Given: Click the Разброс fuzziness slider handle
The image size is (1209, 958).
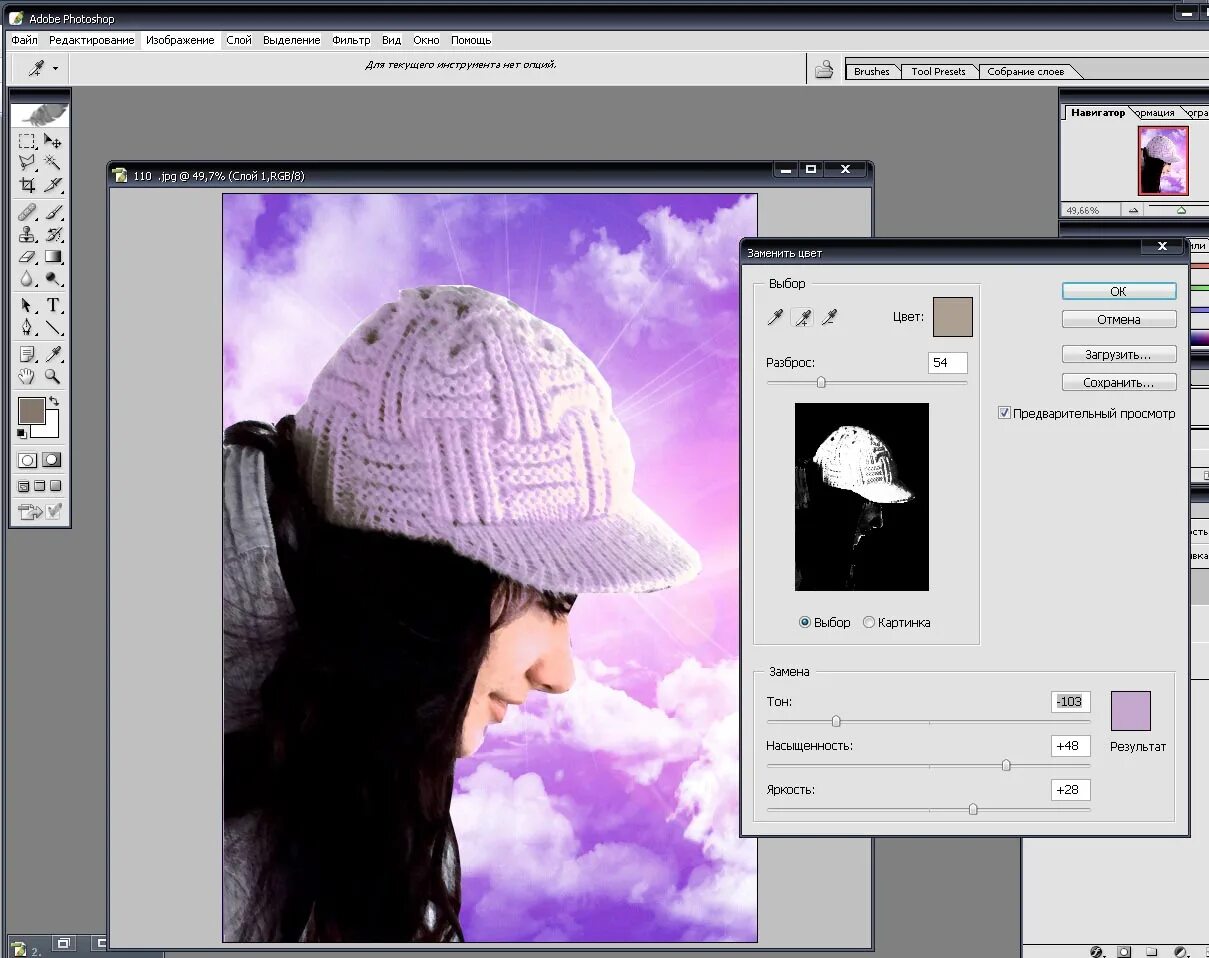Looking at the screenshot, I should click(821, 382).
